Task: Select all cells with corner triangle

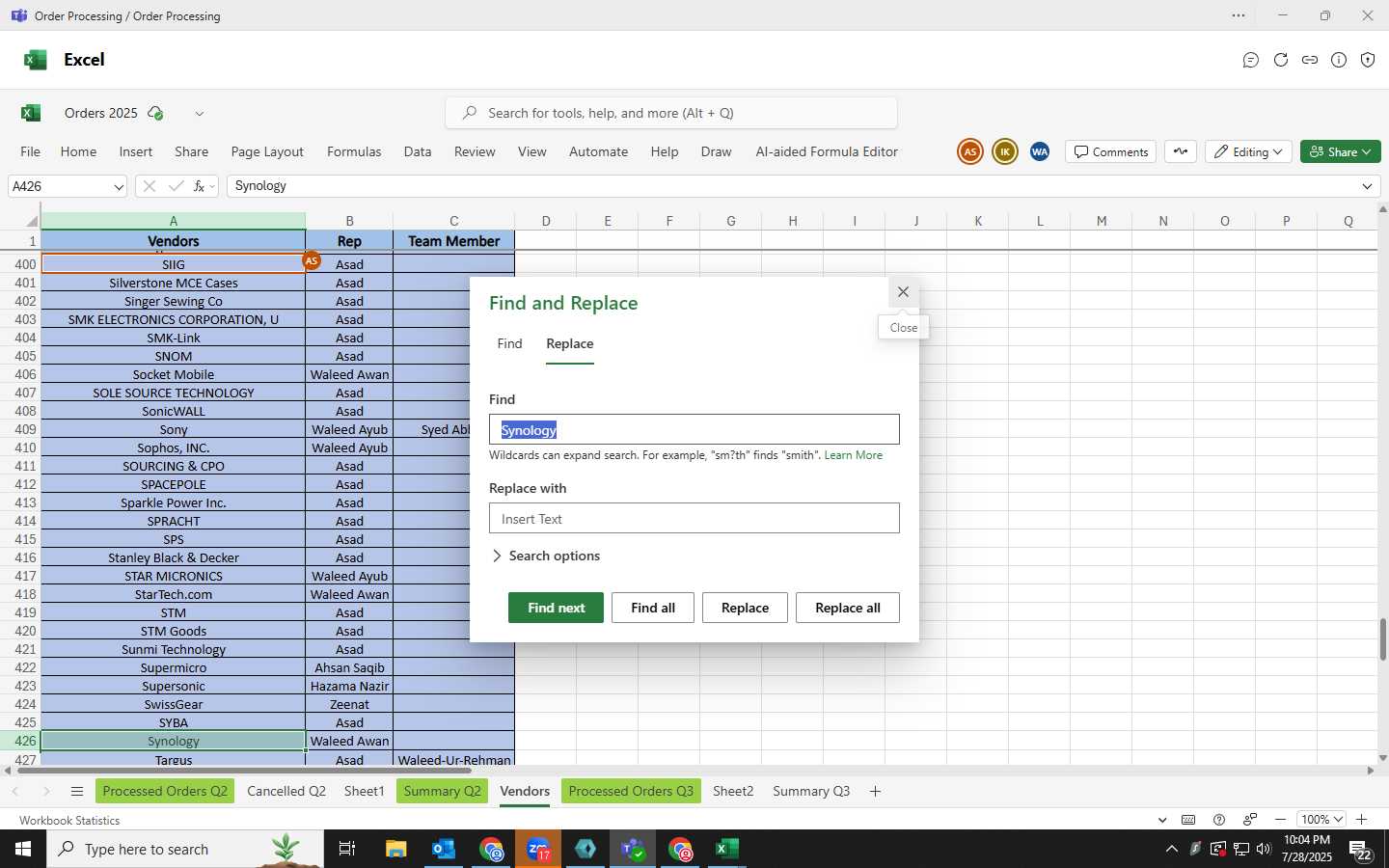Action: coord(32,221)
